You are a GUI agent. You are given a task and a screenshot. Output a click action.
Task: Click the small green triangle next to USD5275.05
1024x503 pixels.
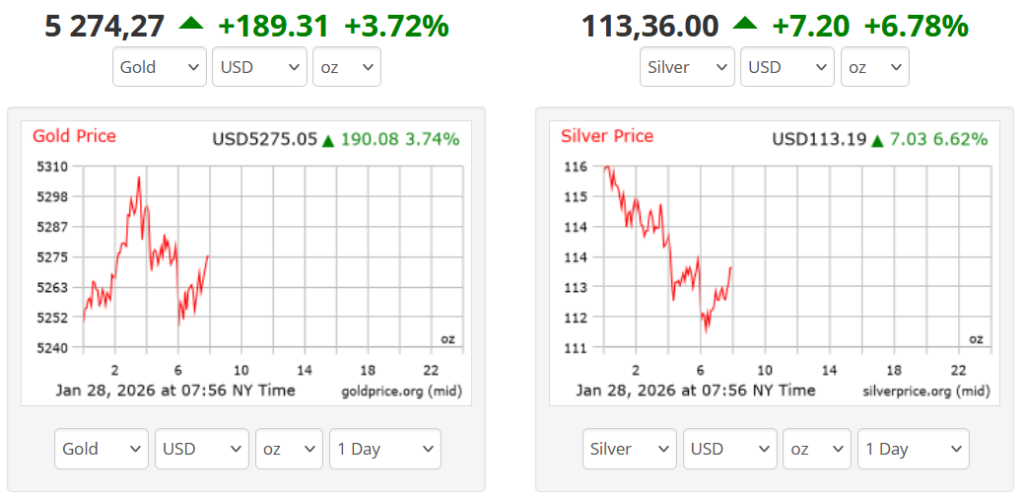click(327, 141)
